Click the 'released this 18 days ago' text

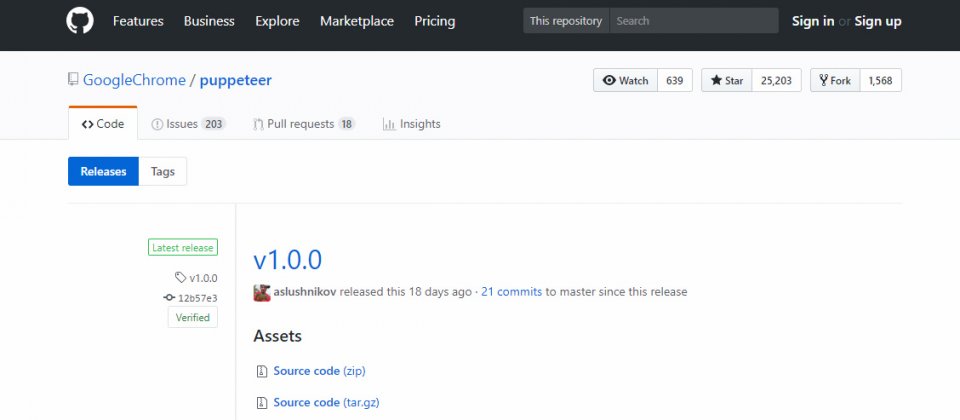pos(406,292)
